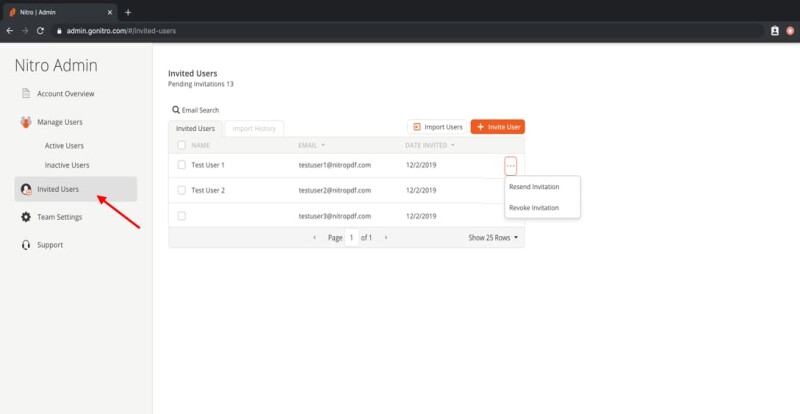The image size is (800, 414).
Task: Sort by the DATE INVITED column arrow
Action: click(x=453, y=145)
